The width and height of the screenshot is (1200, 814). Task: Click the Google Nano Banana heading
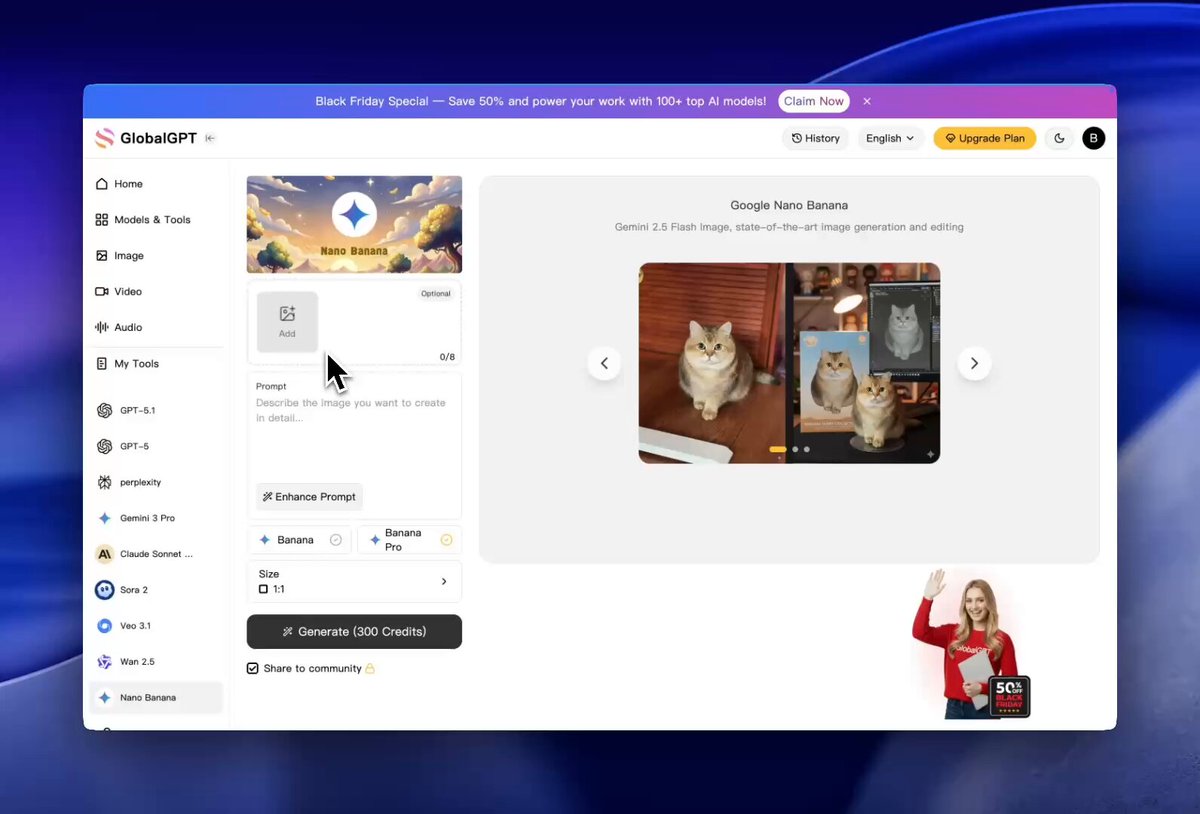pyautogui.click(x=789, y=205)
